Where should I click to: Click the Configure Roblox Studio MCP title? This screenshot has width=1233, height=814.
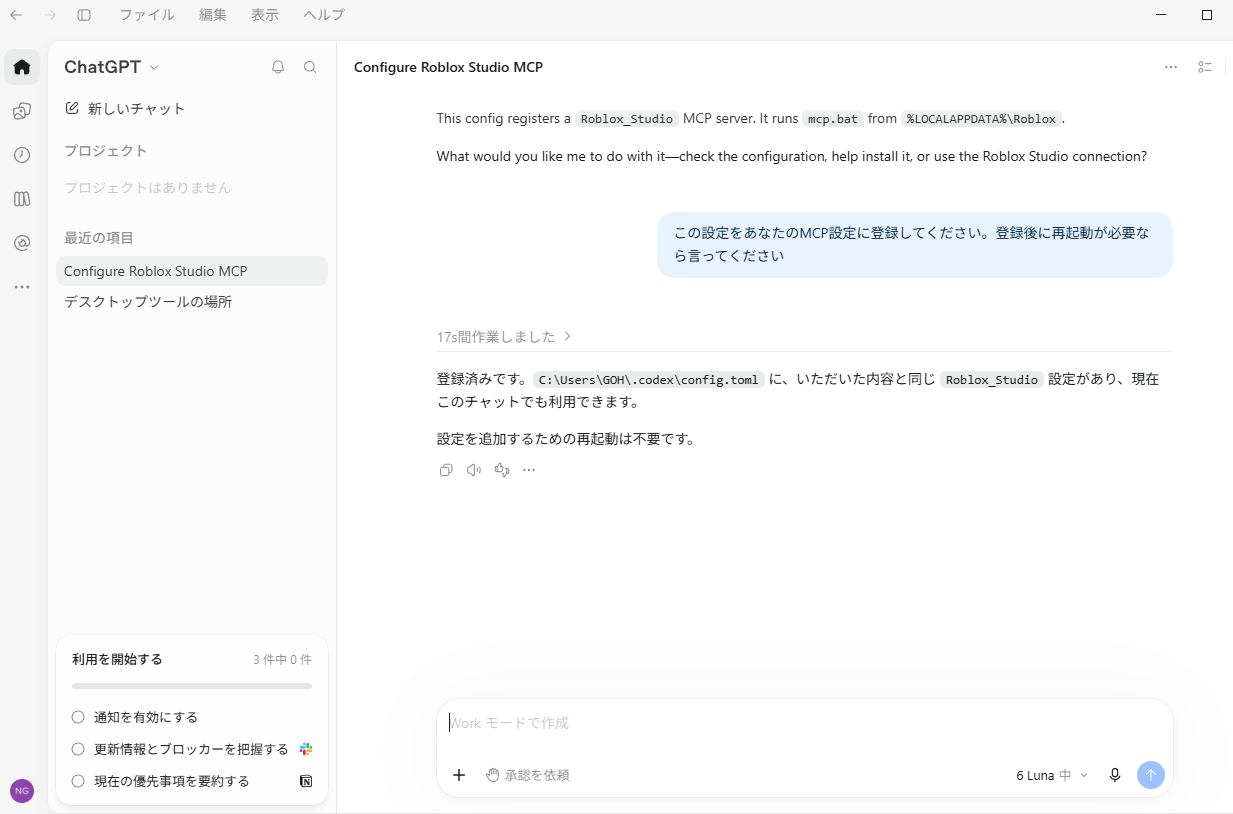click(448, 67)
